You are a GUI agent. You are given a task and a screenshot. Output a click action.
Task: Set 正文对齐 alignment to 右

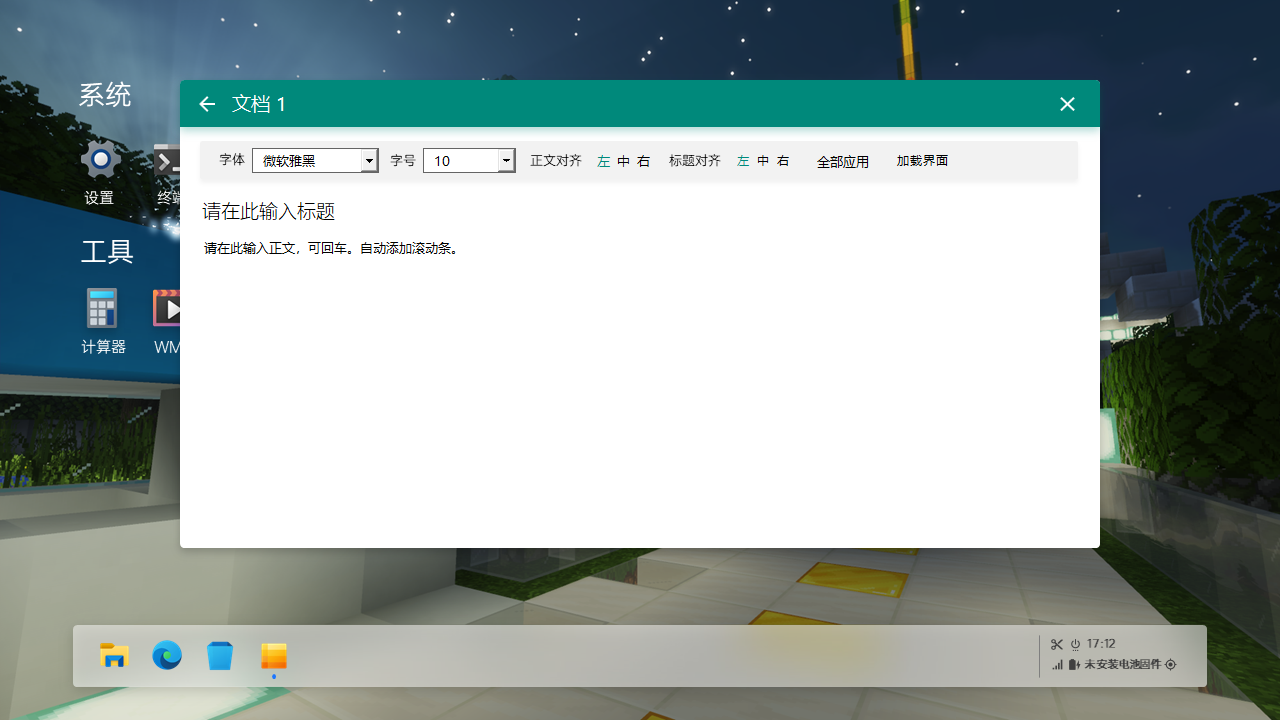pyautogui.click(x=644, y=161)
